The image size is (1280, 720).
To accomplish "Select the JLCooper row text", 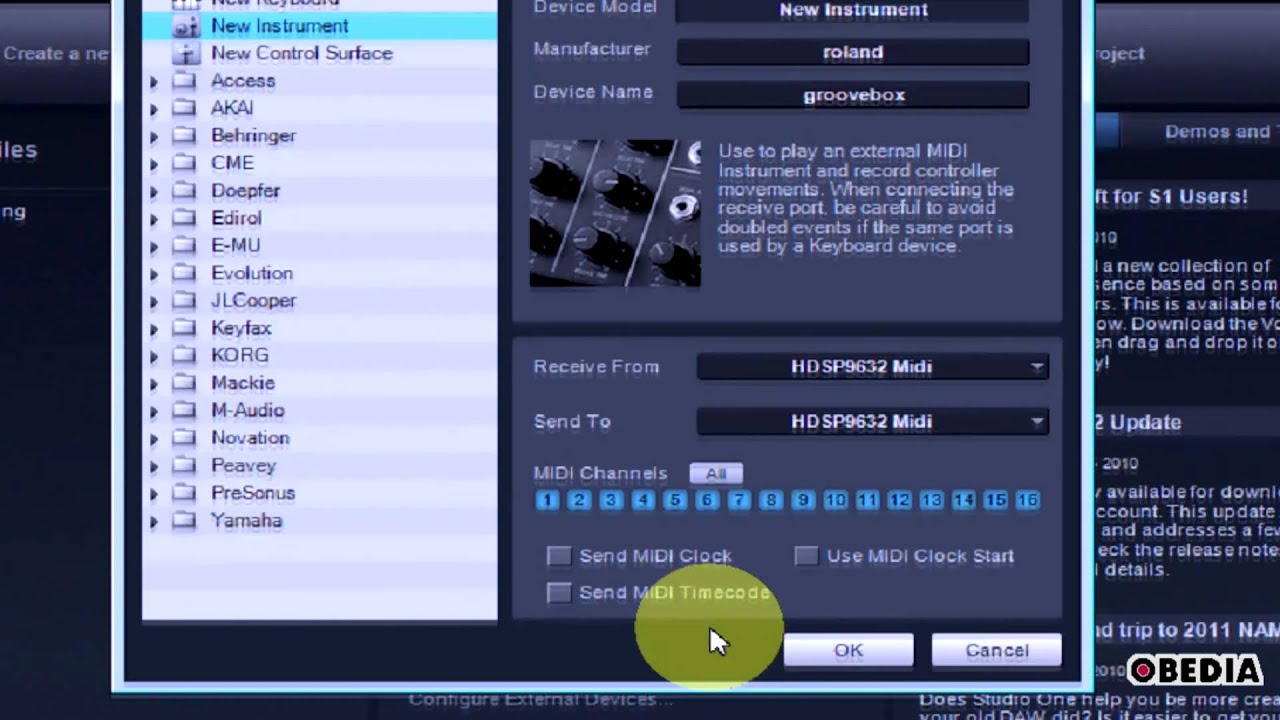I will [254, 300].
